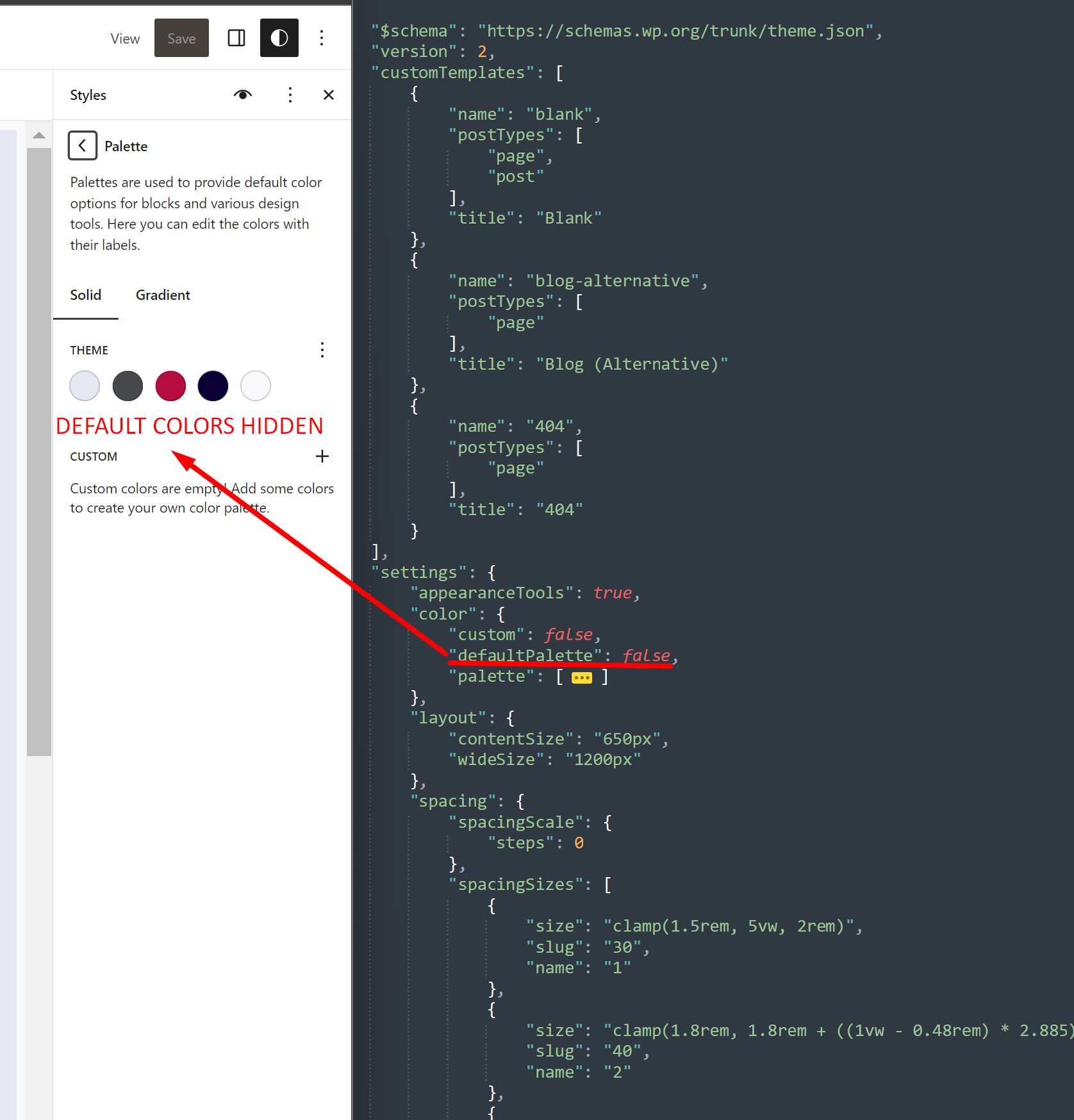Open the Styles half-circle icon in toolbar
Viewport: 1074px width, 1120px height.
tap(279, 38)
